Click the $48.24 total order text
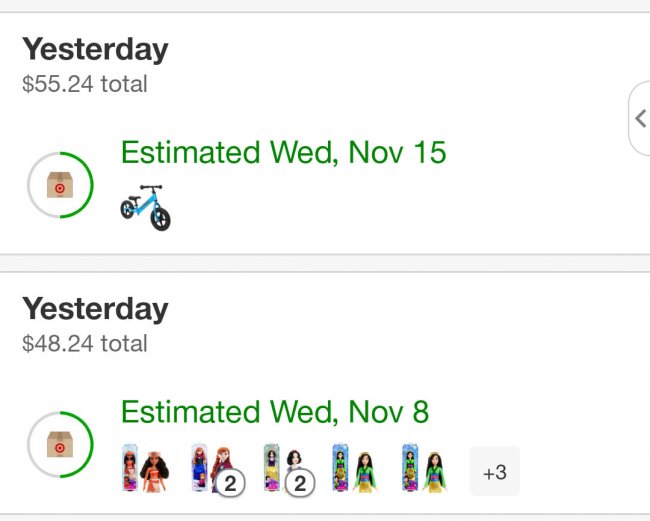This screenshot has height=521, width=650. [85, 344]
